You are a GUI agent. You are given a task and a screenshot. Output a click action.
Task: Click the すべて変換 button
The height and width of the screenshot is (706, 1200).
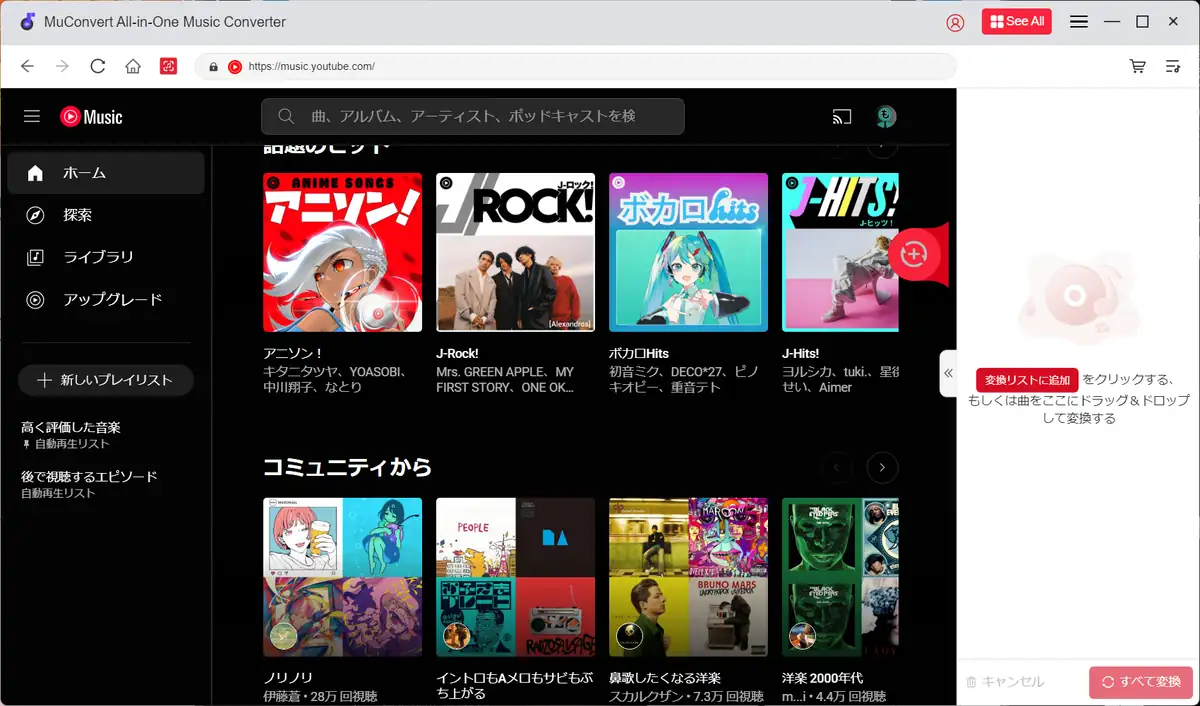click(x=1141, y=682)
